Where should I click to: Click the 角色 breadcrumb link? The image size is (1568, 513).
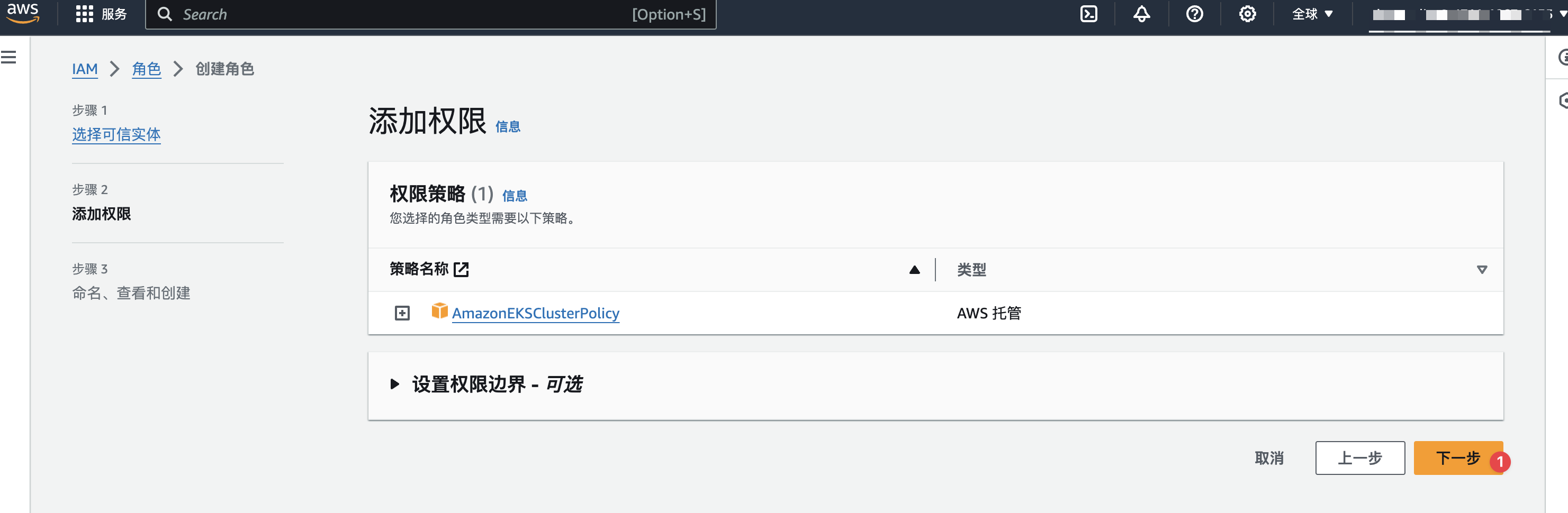coord(146,69)
